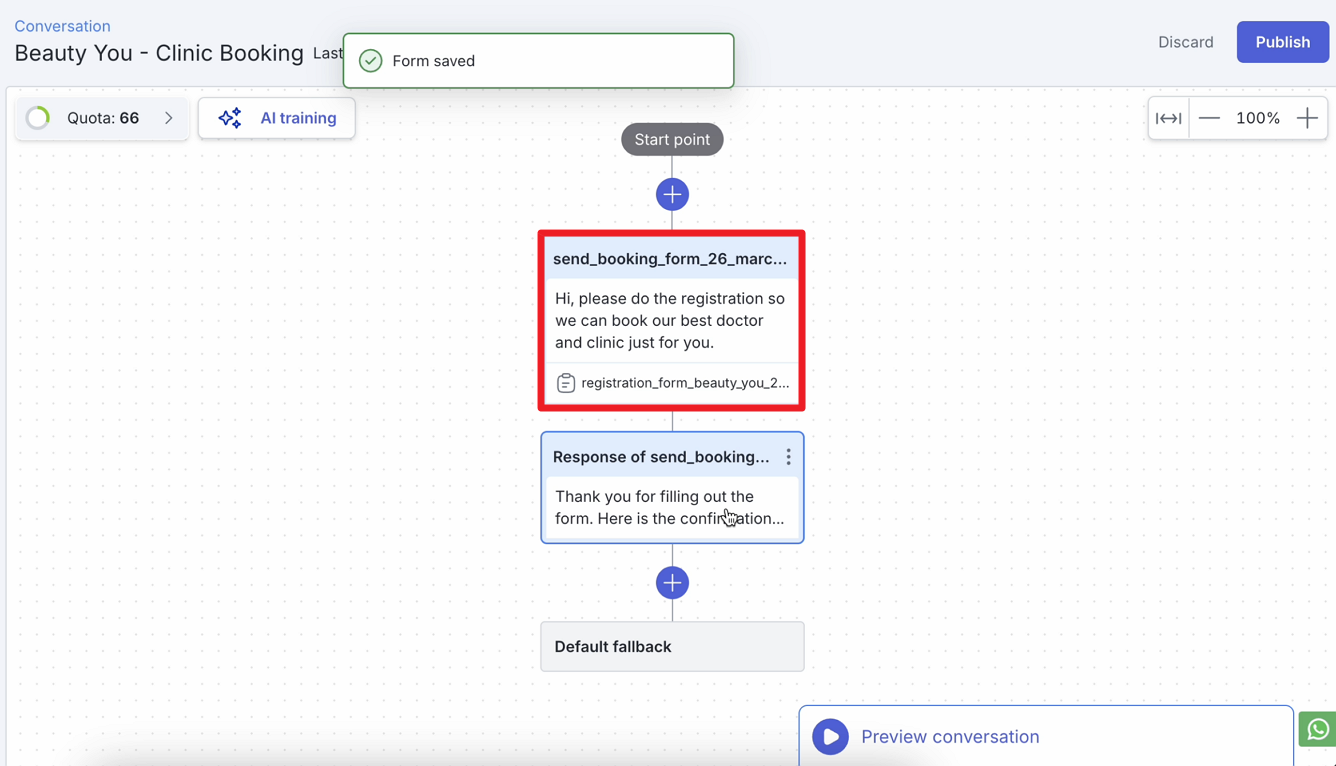The image size is (1336, 766).
Task: Zoom out using the minus icon
Action: (1209, 118)
